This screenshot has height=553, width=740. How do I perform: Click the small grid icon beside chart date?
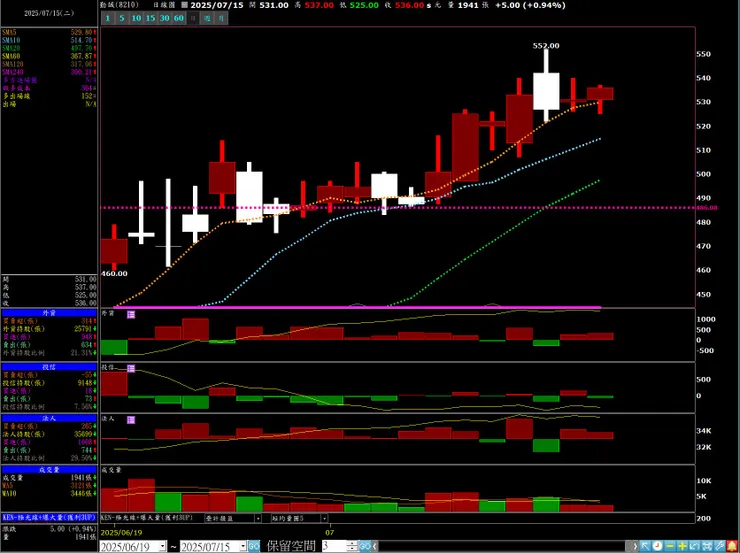tap(185, 5)
